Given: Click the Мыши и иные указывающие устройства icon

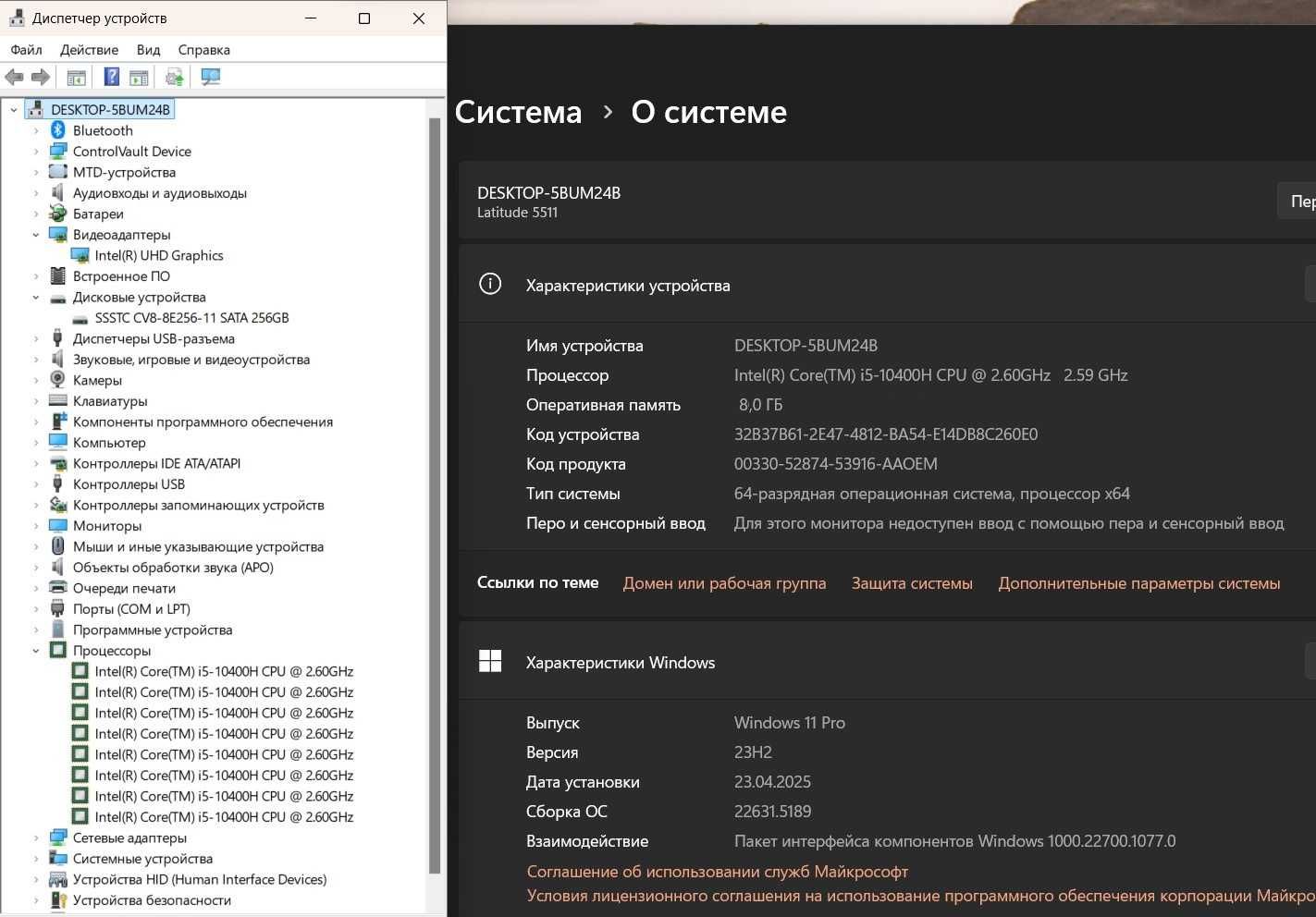Looking at the screenshot, I should point(57,546).
